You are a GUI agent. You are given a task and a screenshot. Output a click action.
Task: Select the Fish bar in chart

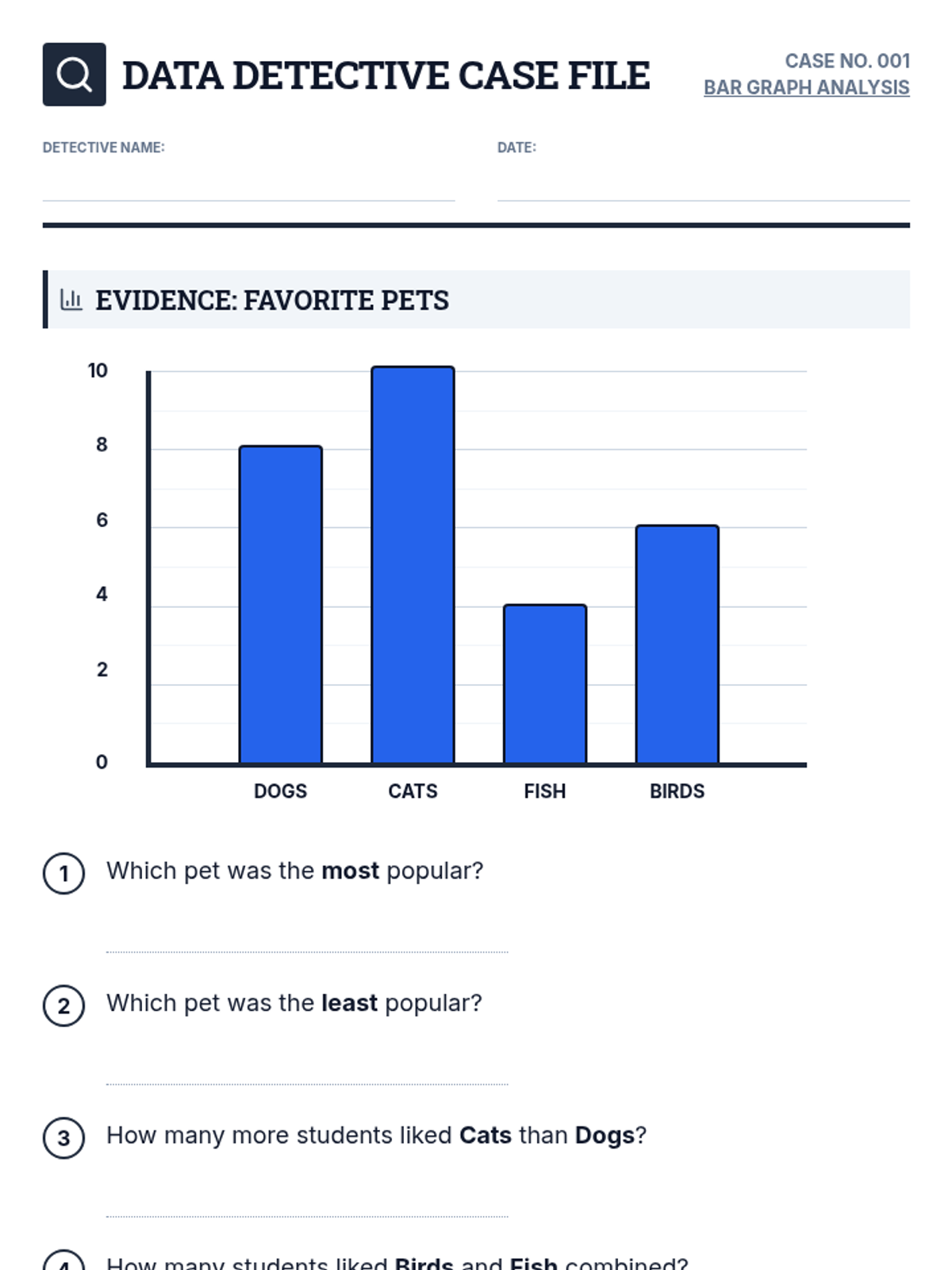(545, 684)
